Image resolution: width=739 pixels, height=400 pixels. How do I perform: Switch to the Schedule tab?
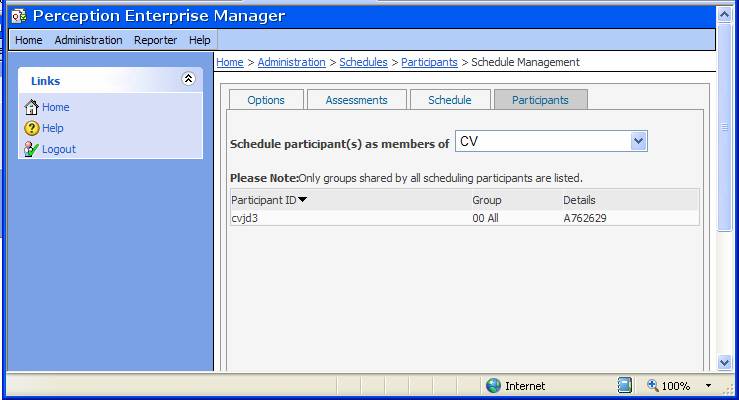(449, 100)
